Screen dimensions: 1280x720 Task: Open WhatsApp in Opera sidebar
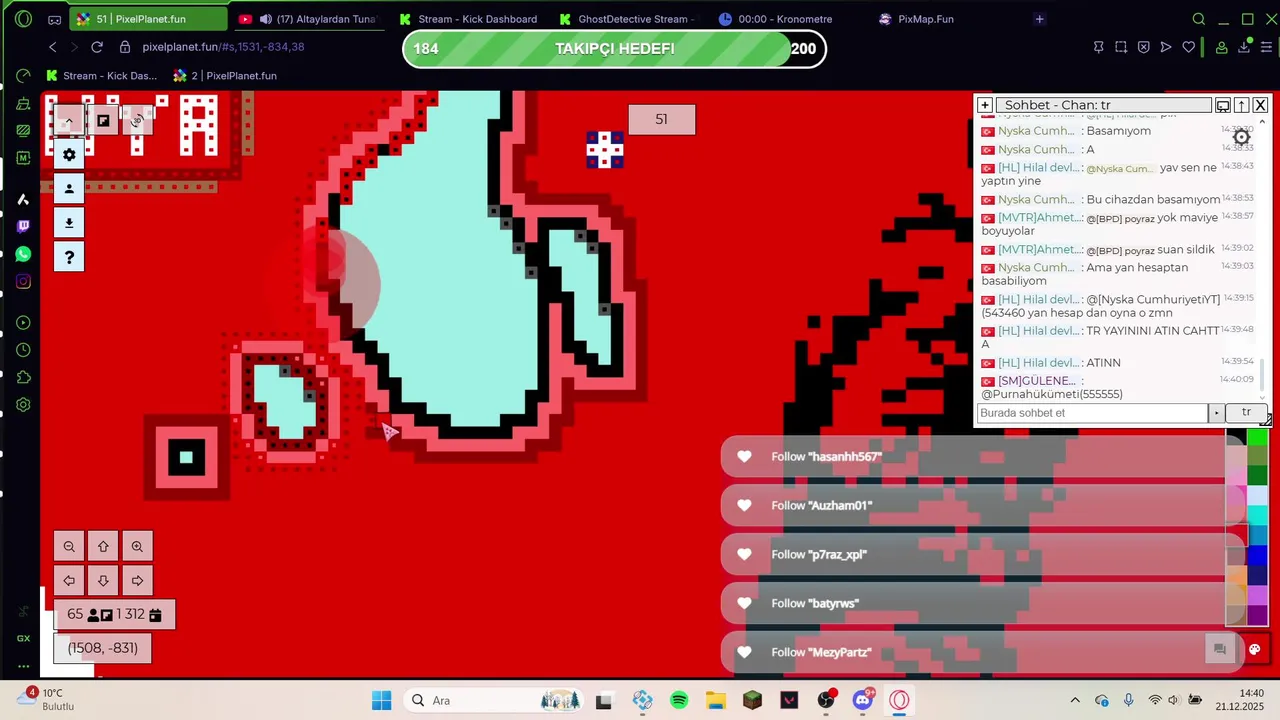pos(23,254)
